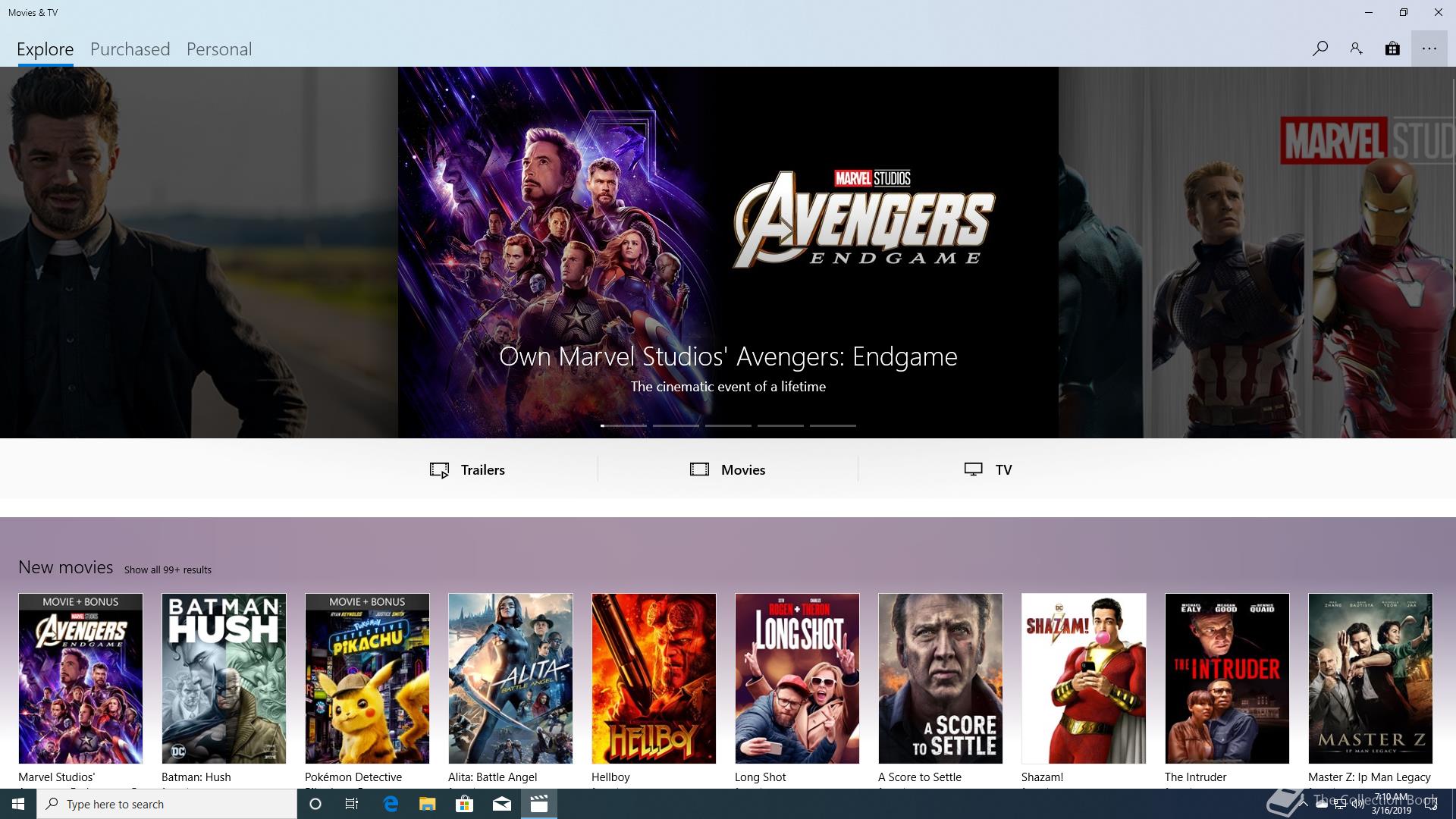Viewport: 1456px width, 819px height.
Task: Click in the taskbar search box
Action: pyautogui.click(x=167, y=804)
